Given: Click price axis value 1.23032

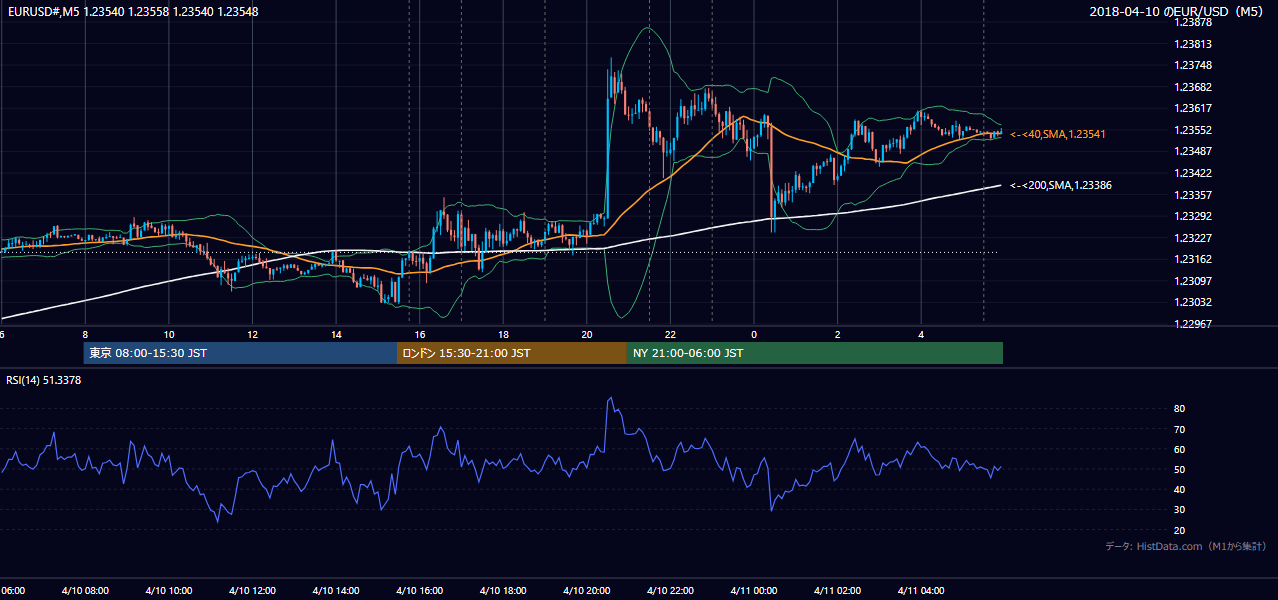Looking at the screenshot, I should (x=1193, y=302).
